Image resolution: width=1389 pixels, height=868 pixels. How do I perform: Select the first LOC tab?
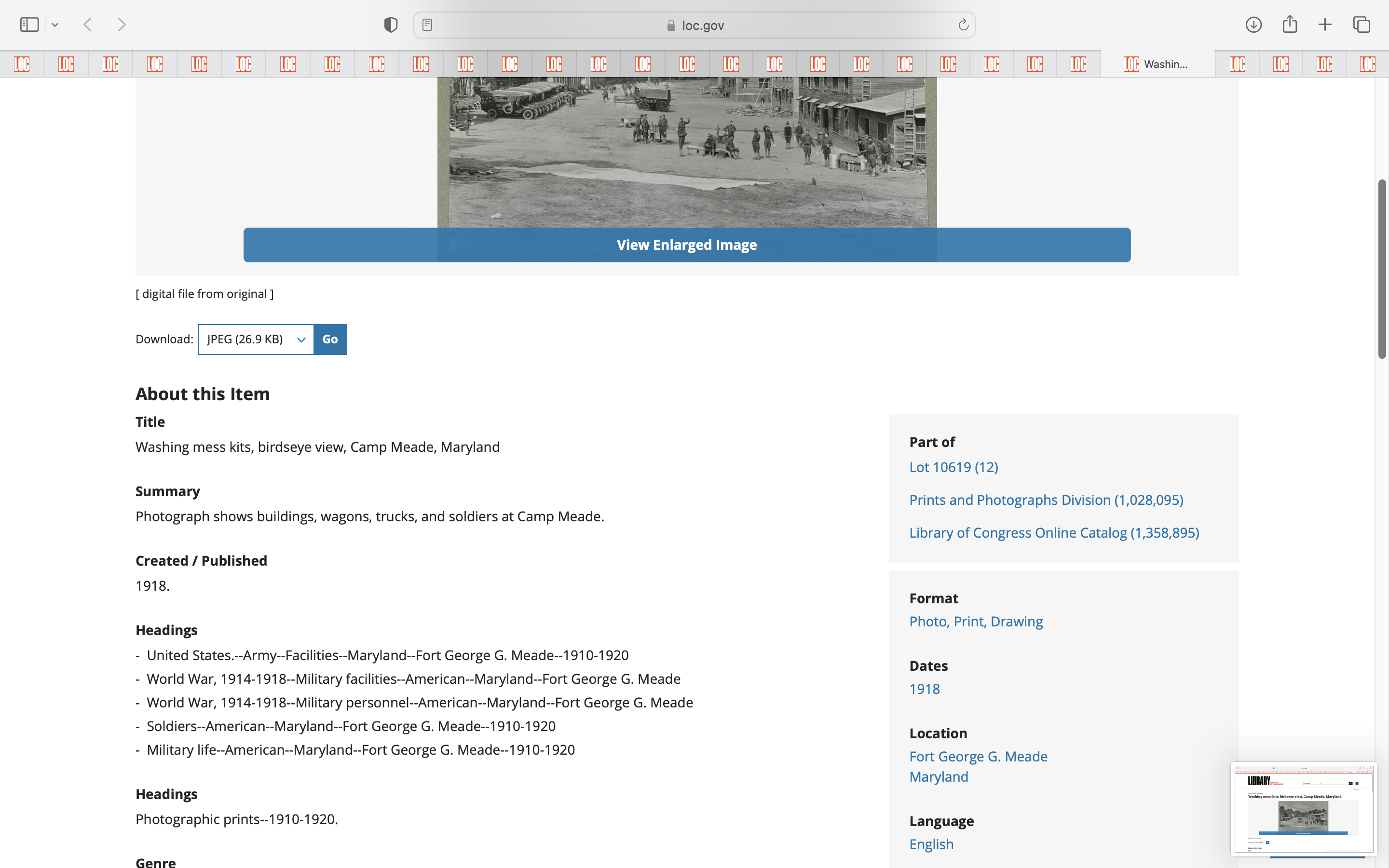(x=22, y=64)
